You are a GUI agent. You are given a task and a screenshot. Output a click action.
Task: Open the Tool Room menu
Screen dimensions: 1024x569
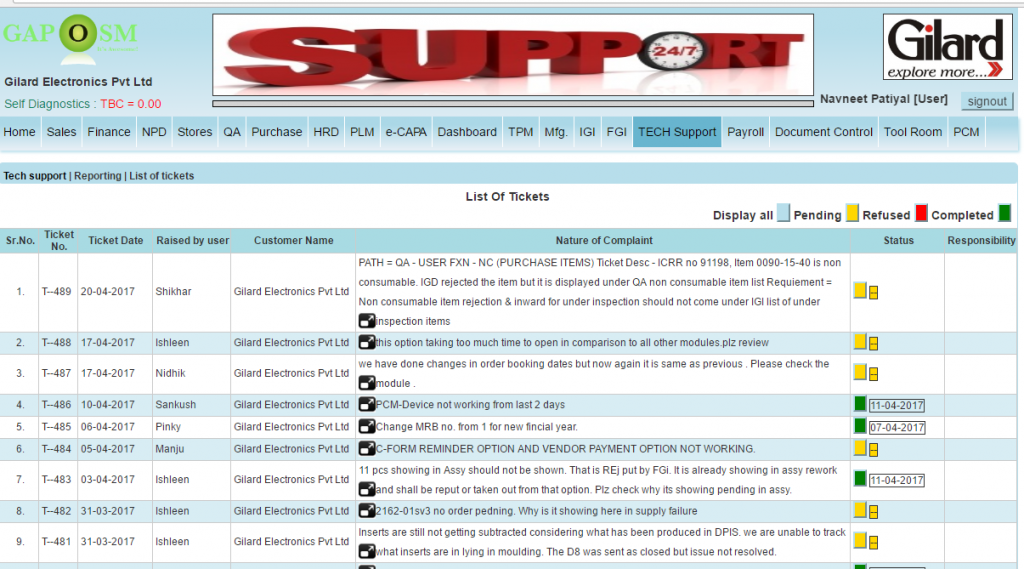[913, 132]
